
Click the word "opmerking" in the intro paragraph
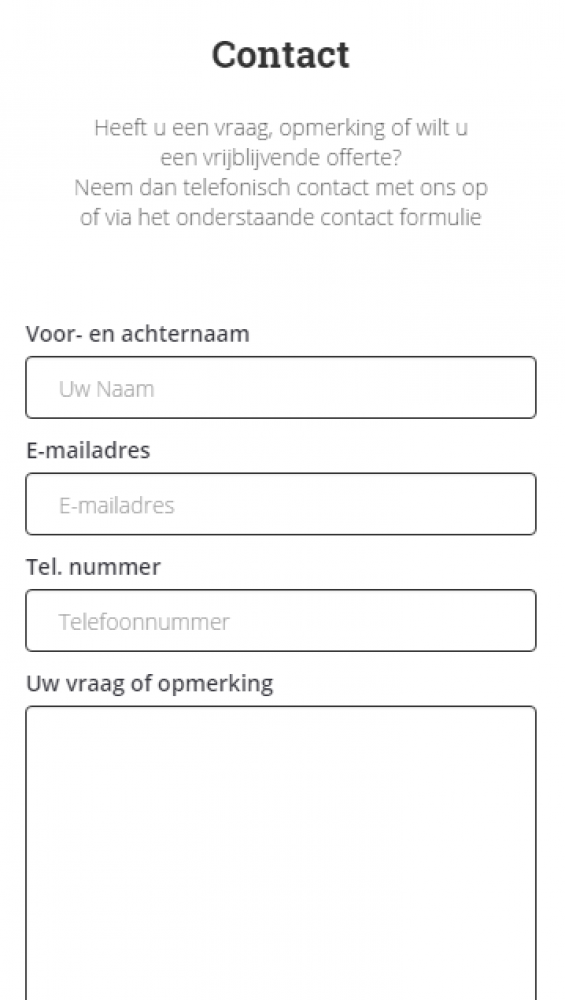tap(332, 129)
